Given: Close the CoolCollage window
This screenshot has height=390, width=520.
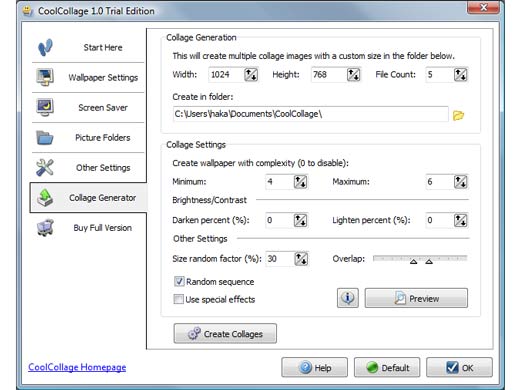Looking at the screenshot, I should pos(483,7).
